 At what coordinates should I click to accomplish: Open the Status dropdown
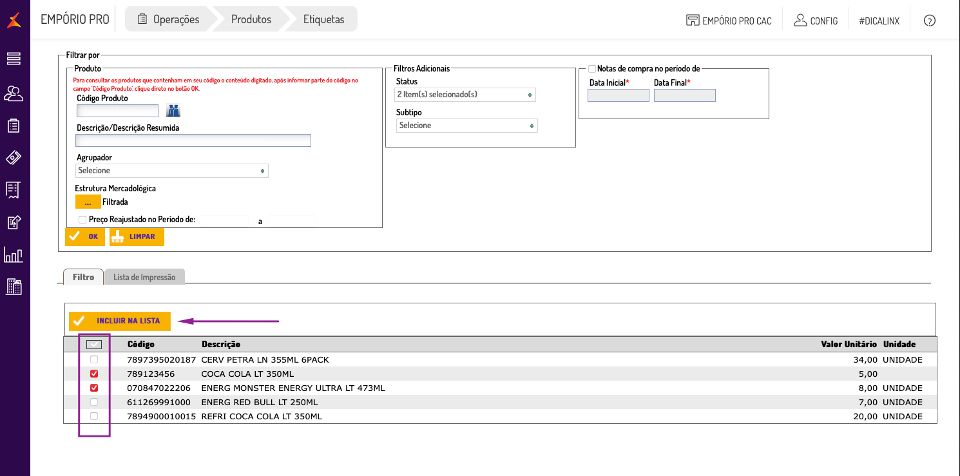click(x=466, y=95)
